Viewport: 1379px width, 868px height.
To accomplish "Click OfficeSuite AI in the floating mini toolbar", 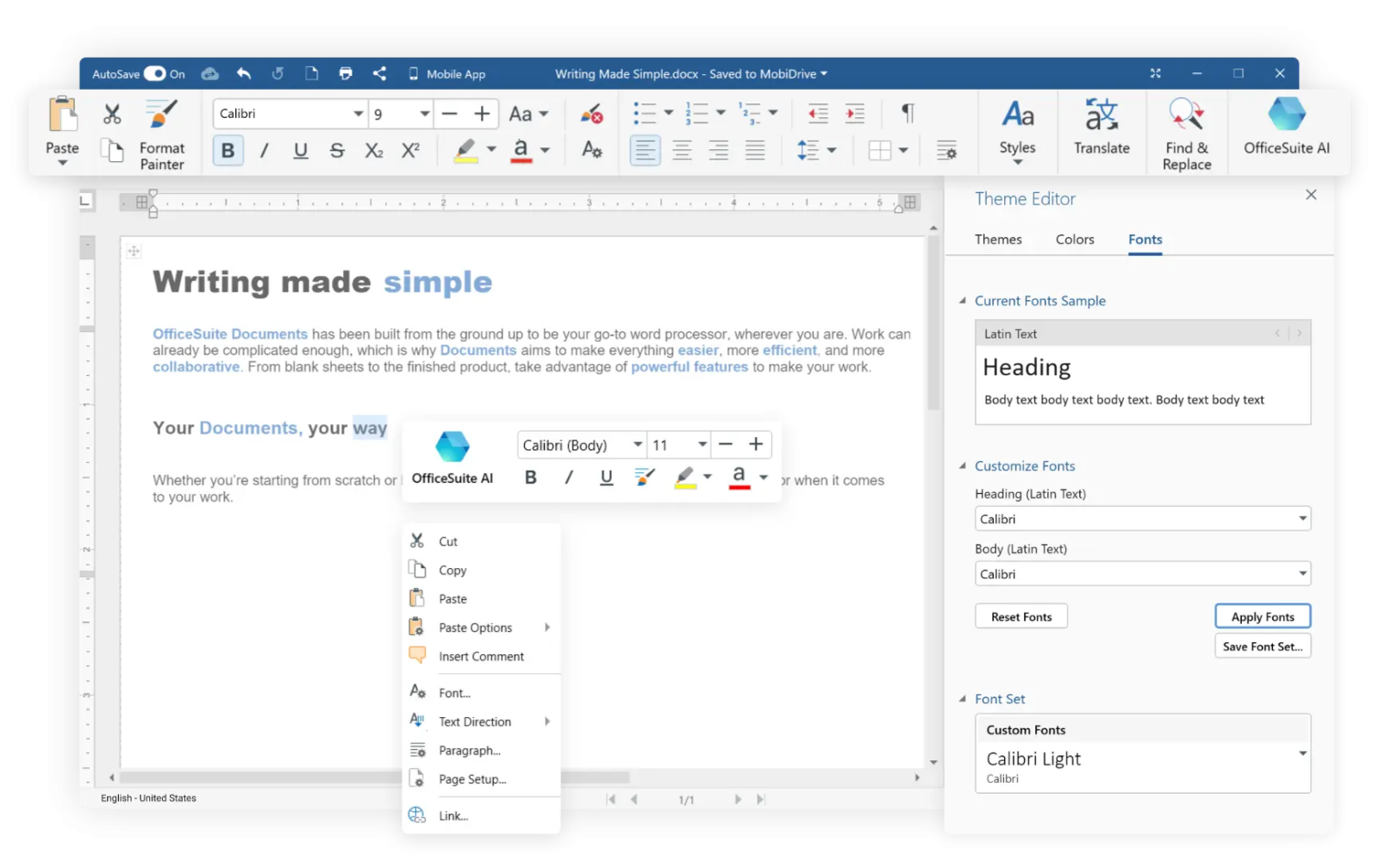I will (452, 459).
